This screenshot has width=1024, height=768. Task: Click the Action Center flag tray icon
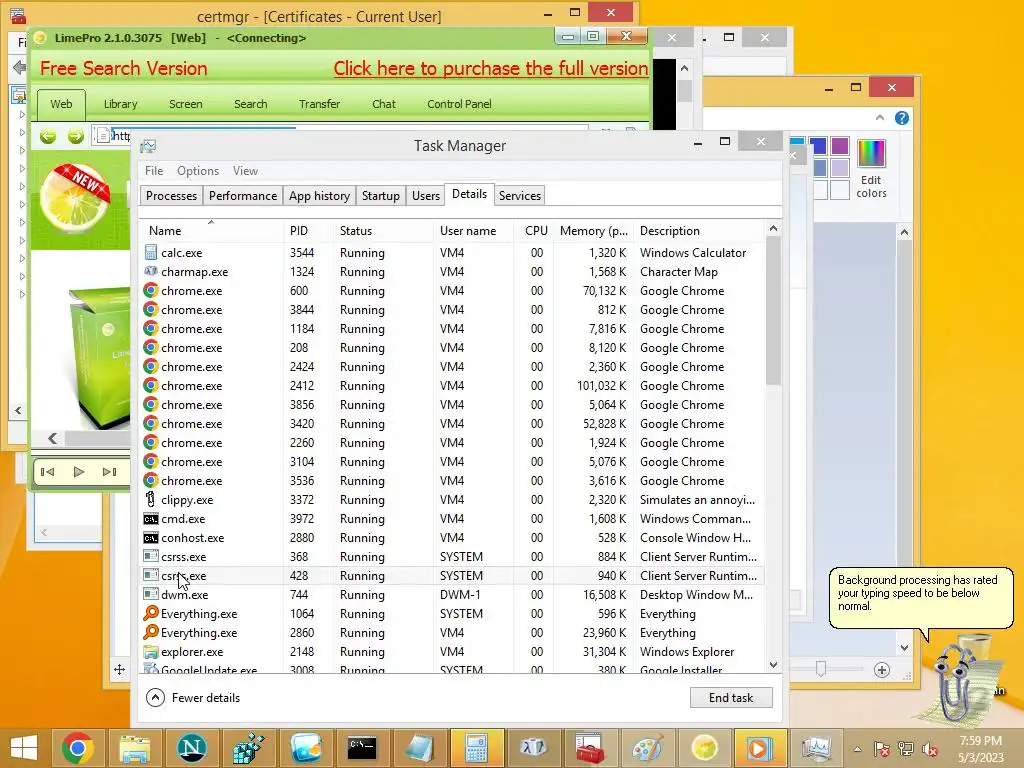[x=881, y=749]
